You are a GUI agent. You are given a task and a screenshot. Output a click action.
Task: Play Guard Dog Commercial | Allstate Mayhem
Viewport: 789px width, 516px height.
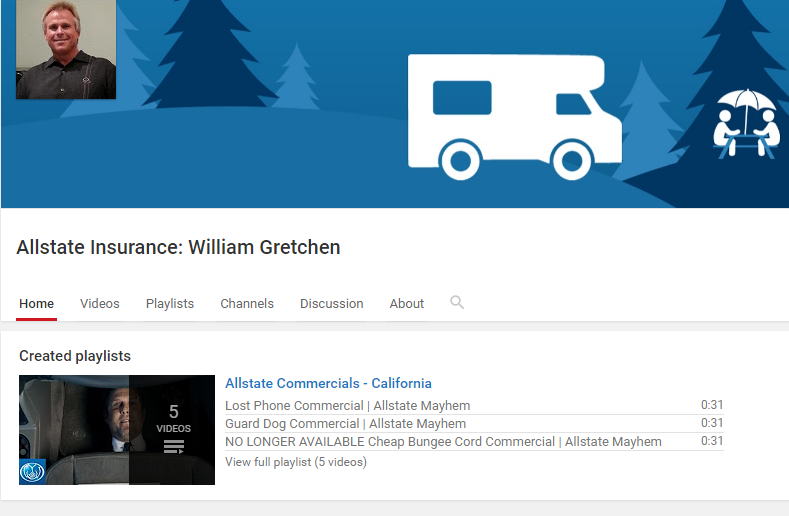[345, 424]
